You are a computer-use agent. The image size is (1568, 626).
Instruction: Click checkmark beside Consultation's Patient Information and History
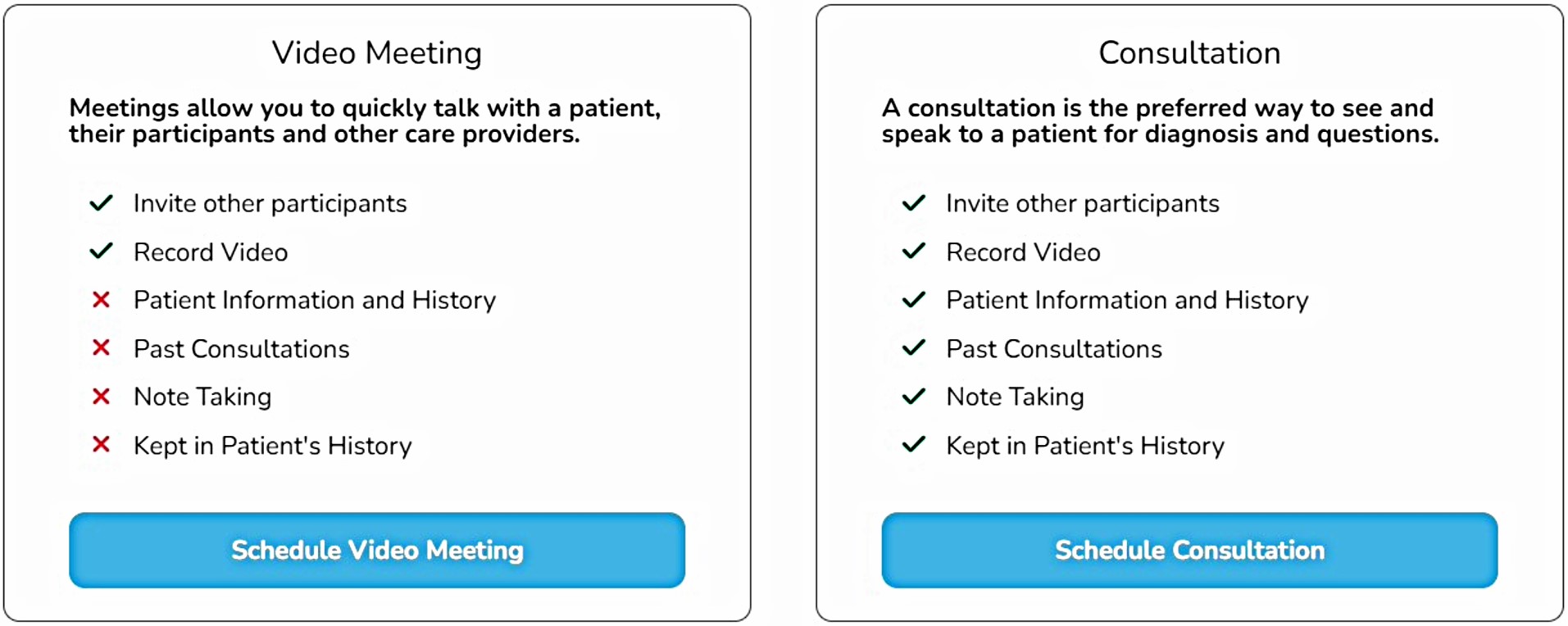913,300
